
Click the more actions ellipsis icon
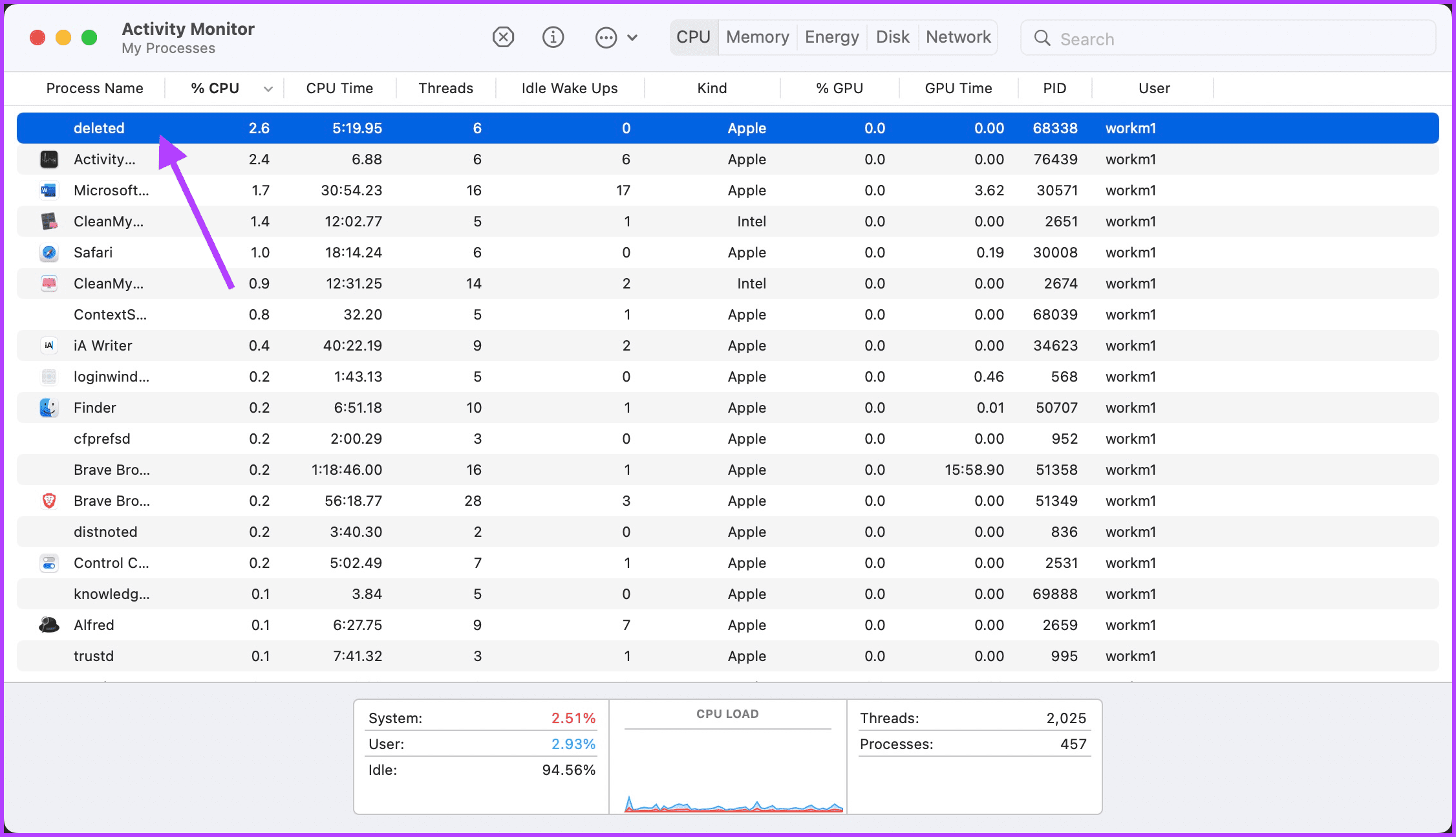(606, 38)
